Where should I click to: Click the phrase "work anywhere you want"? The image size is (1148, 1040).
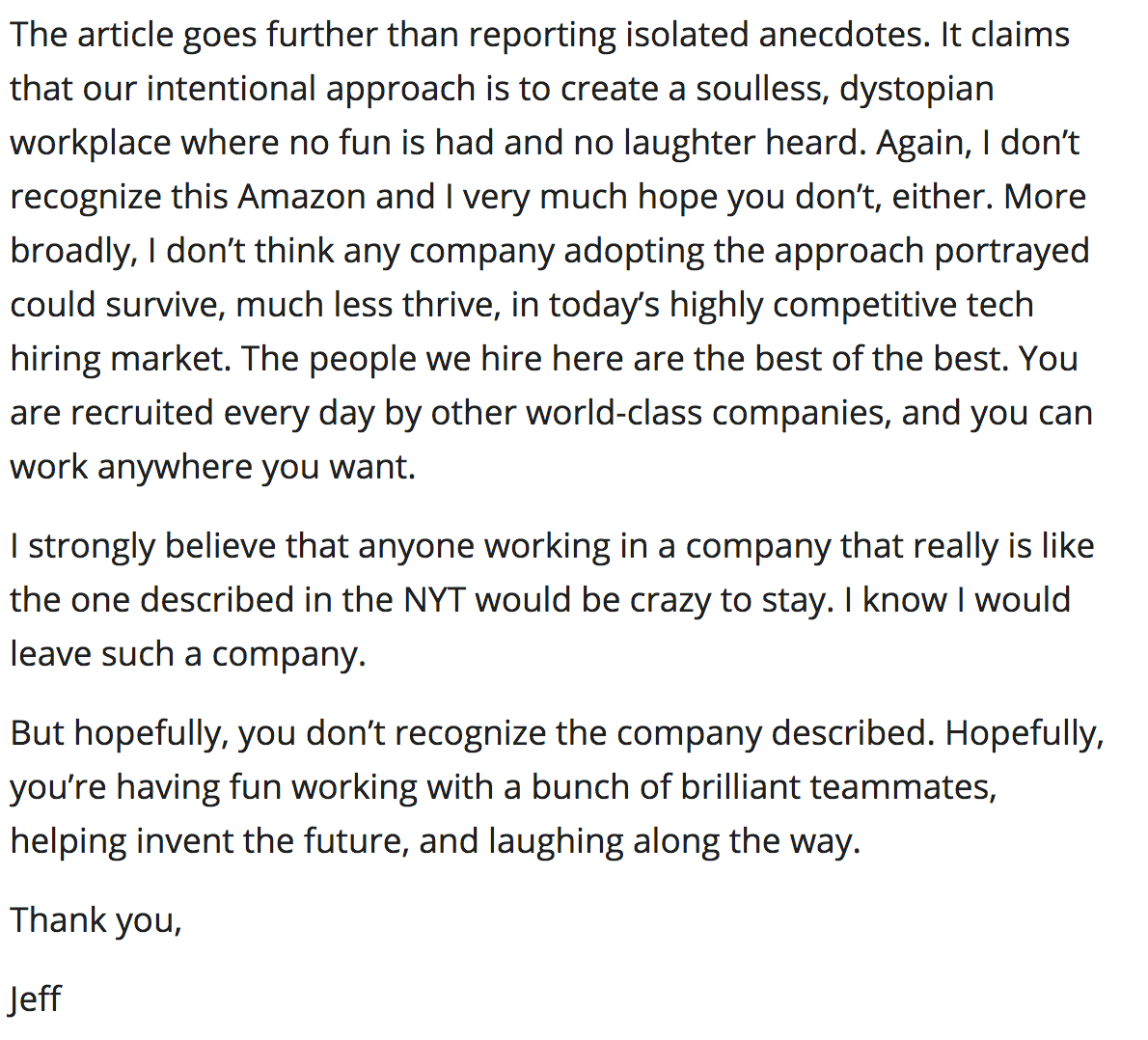[x=212, y=467]
